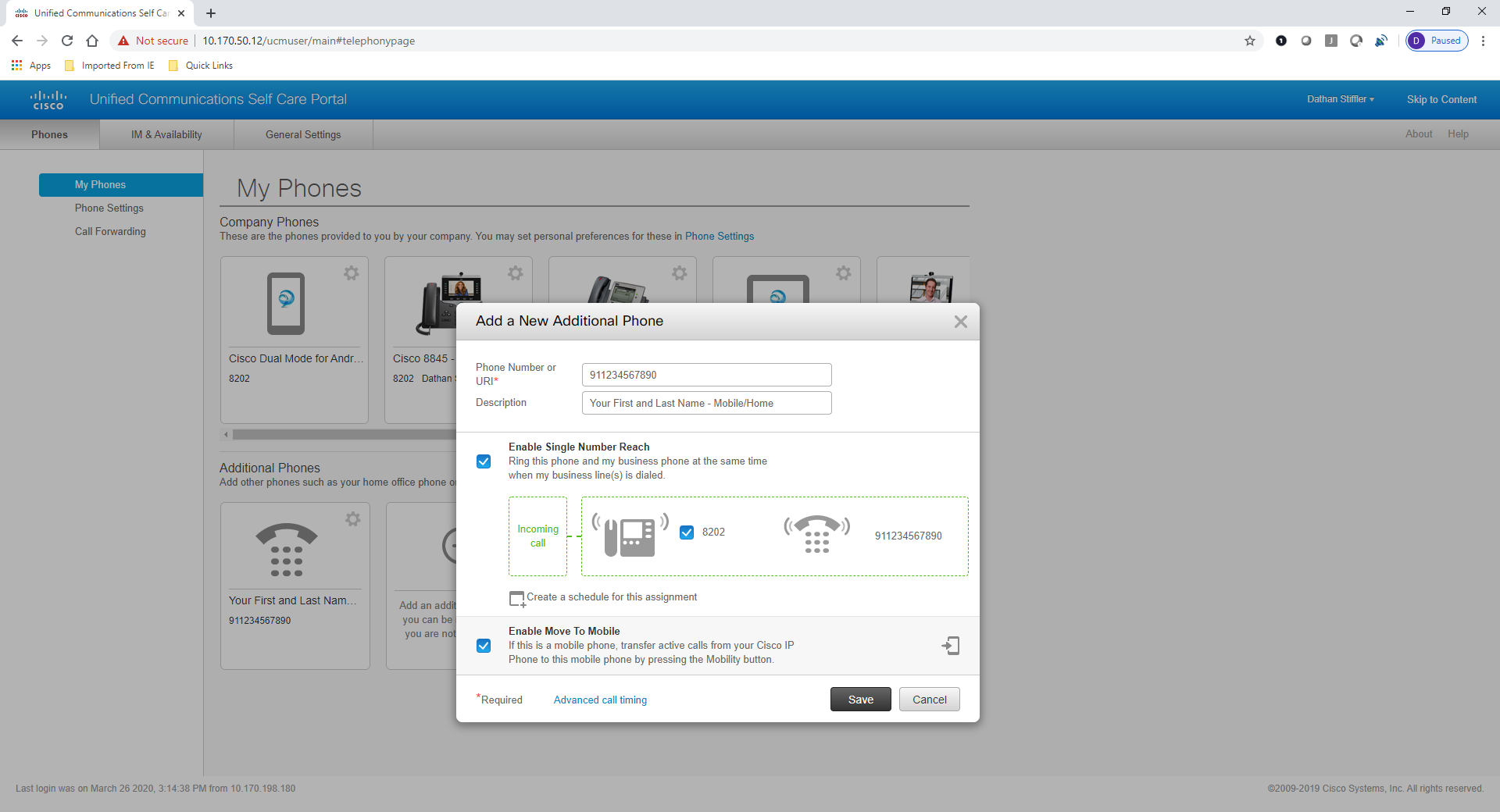Open the Apps bookmarks shortcut
Image resolution: width=1500 pixels, height=812 pixels.
coord(31,66)
